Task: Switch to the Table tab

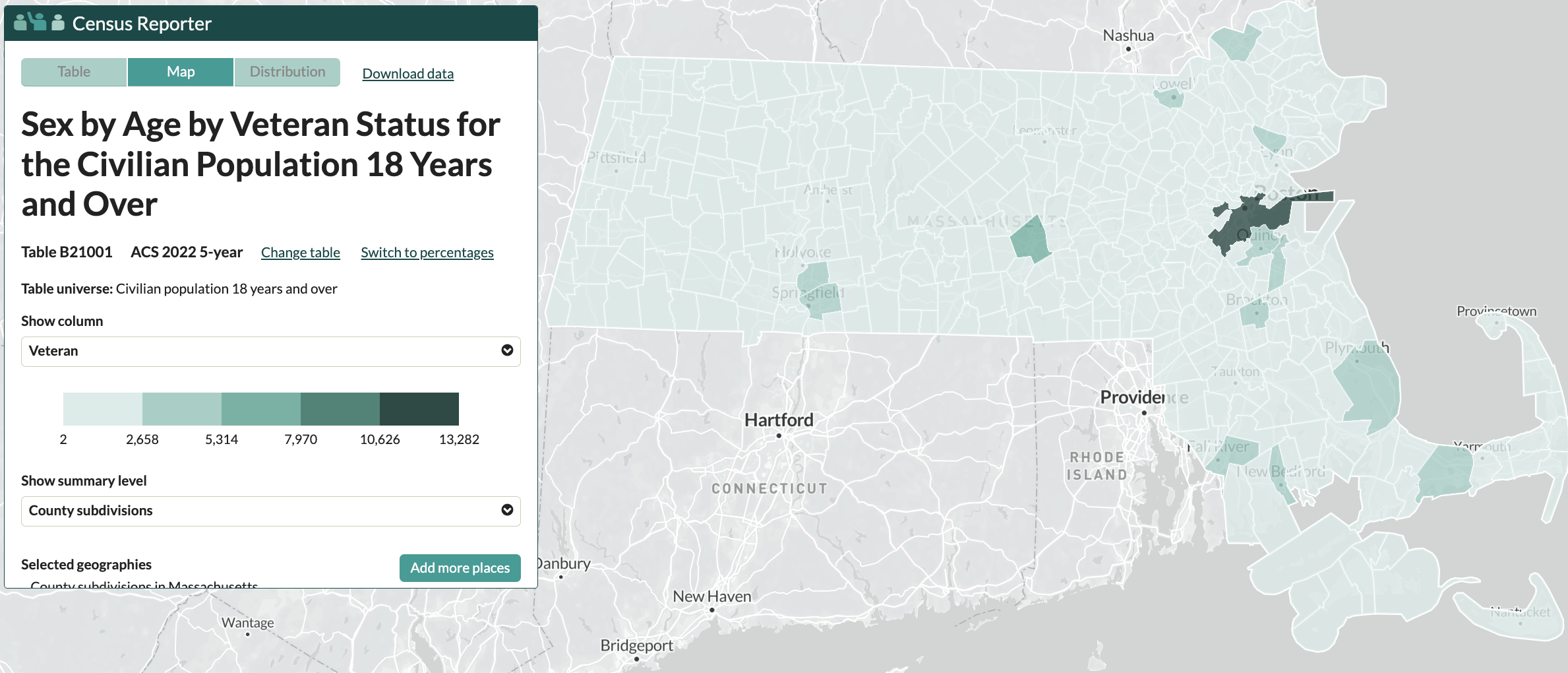Action: (x=74, y=72)
